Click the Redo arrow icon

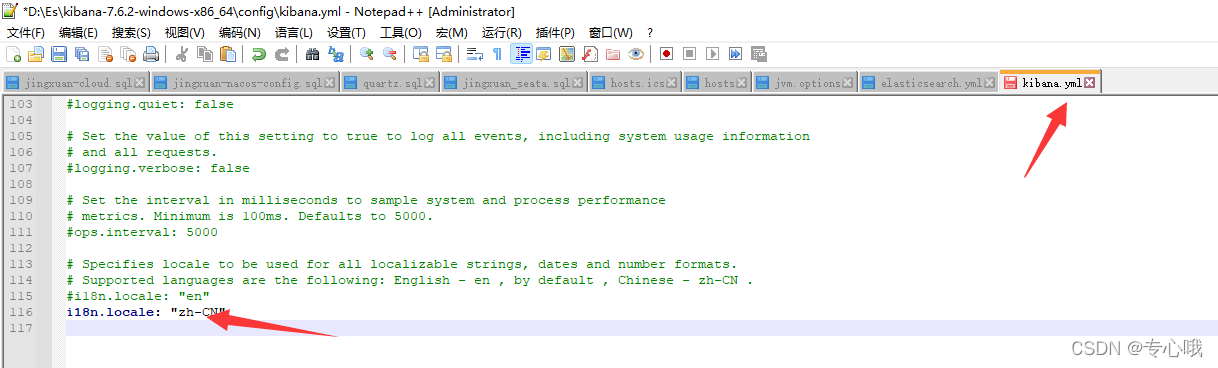point(282,54)
